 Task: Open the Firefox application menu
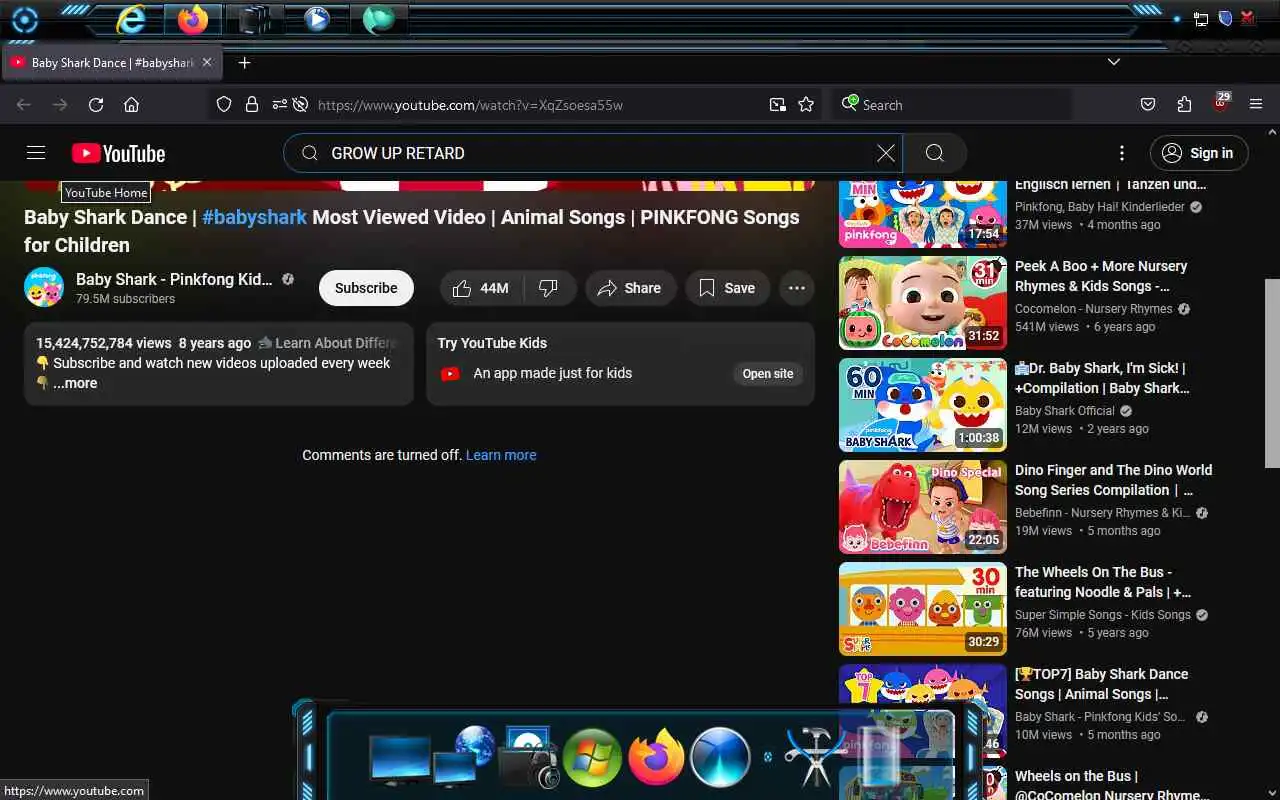pos(1256,105)
